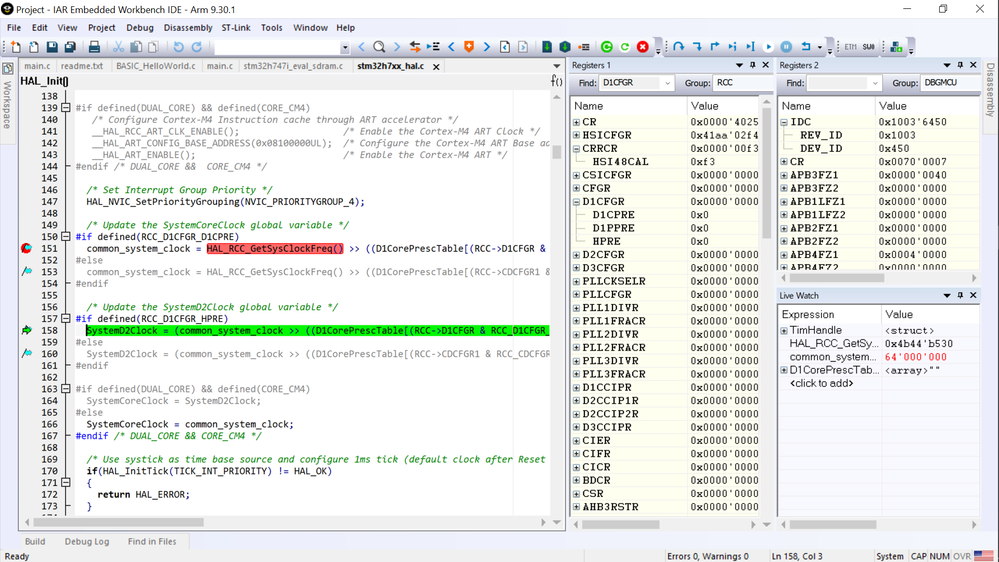The image size is (999, 562).
Task: Switch to stm32h747i_eval_sdram.c tab
Action: pyautogui.click(x=293, y=66)
